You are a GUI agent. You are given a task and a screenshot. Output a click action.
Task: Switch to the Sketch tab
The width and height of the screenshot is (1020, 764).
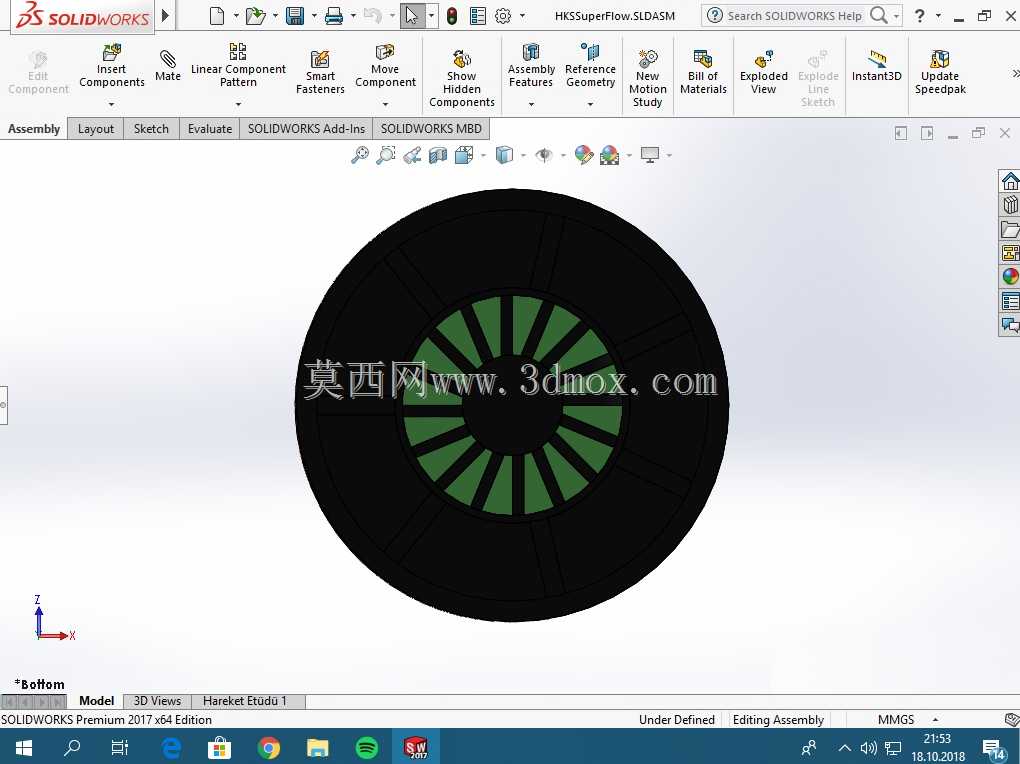tap(151, 129)
